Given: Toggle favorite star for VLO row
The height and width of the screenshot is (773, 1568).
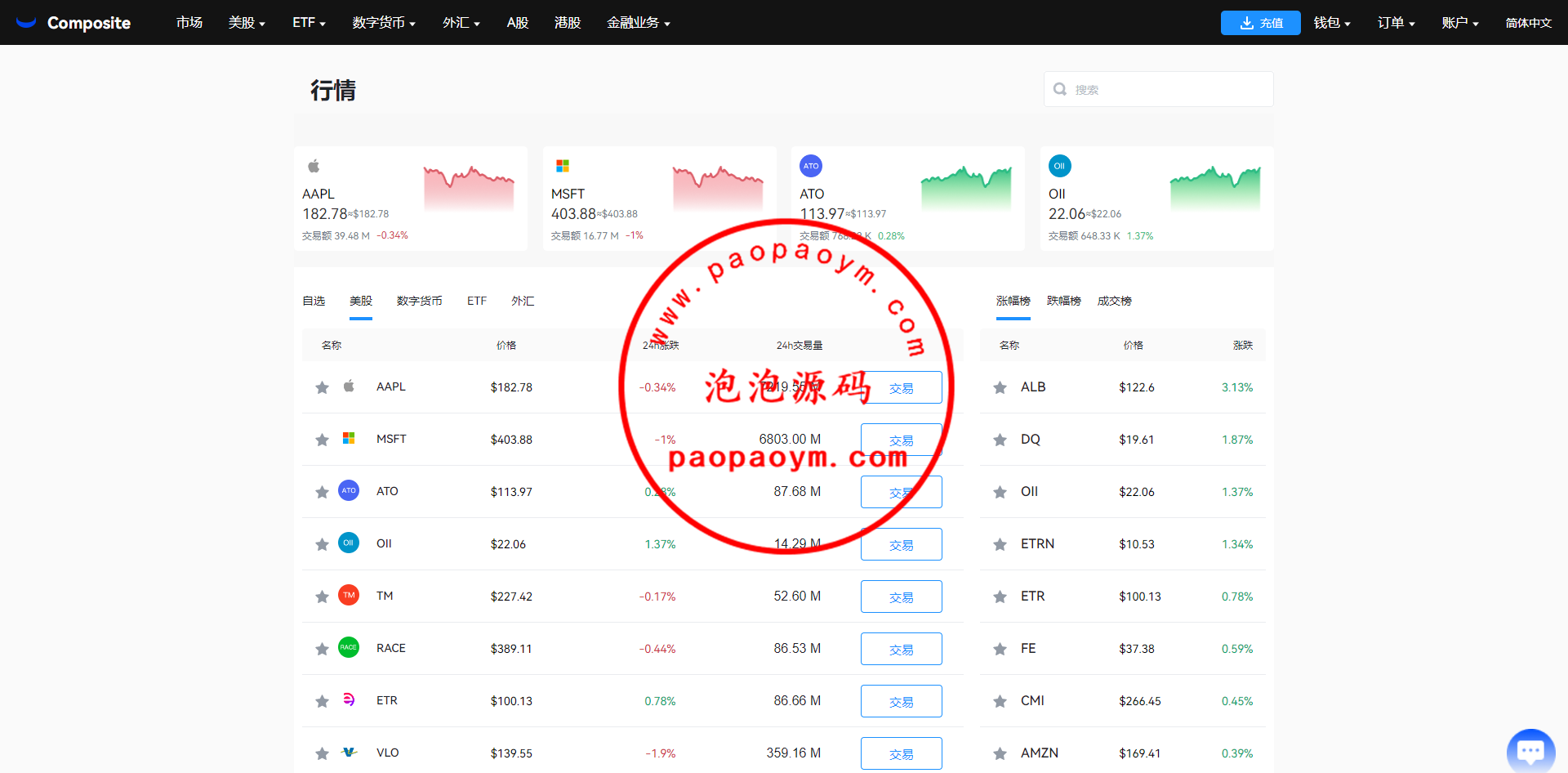Looking at the screenshot, I should (x=322, y=753).
